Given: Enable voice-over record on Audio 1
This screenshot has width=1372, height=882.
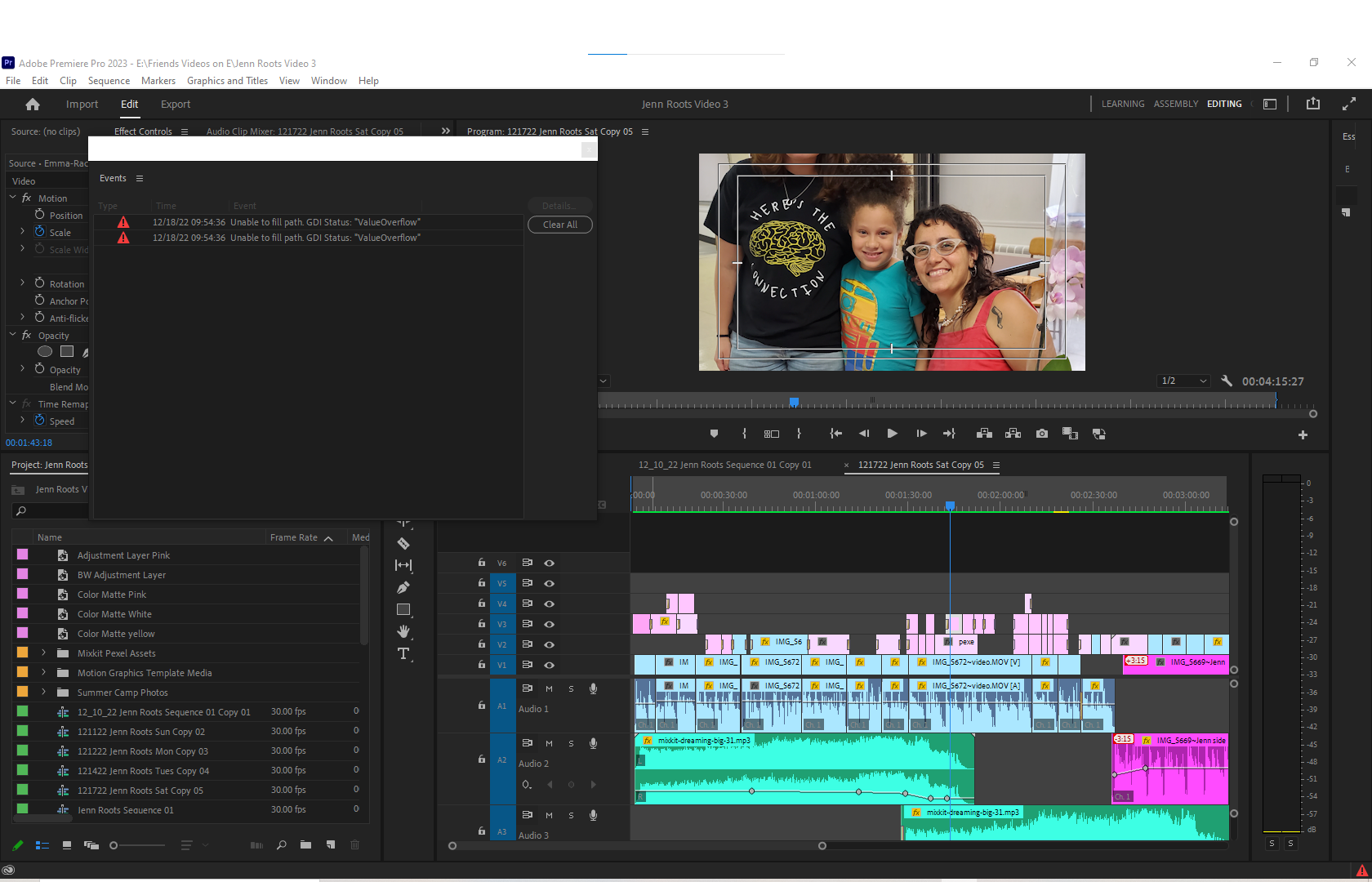Looking at the screenshot, I should click(594, 688).
